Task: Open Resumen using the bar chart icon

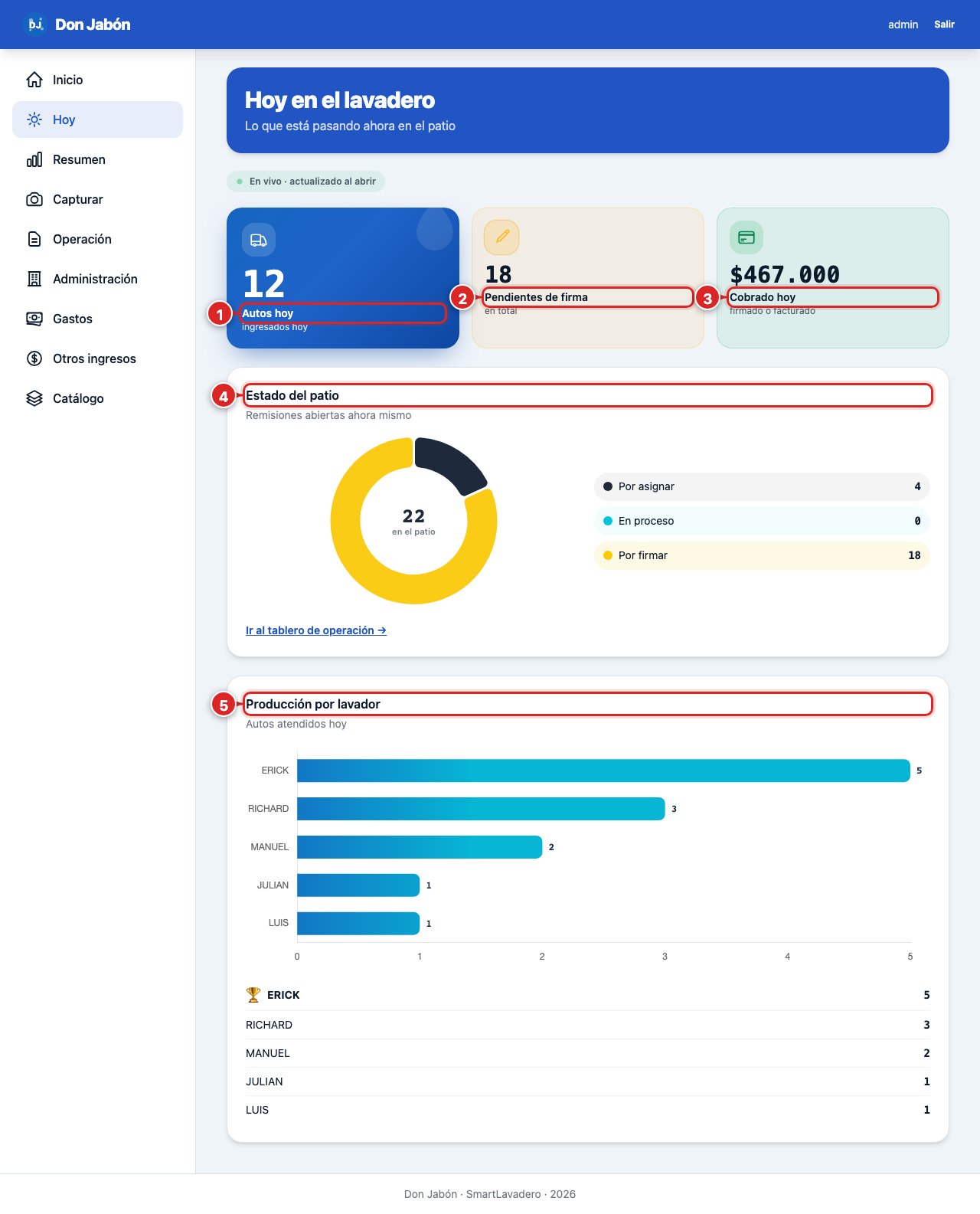Action: tap(34, 159)
